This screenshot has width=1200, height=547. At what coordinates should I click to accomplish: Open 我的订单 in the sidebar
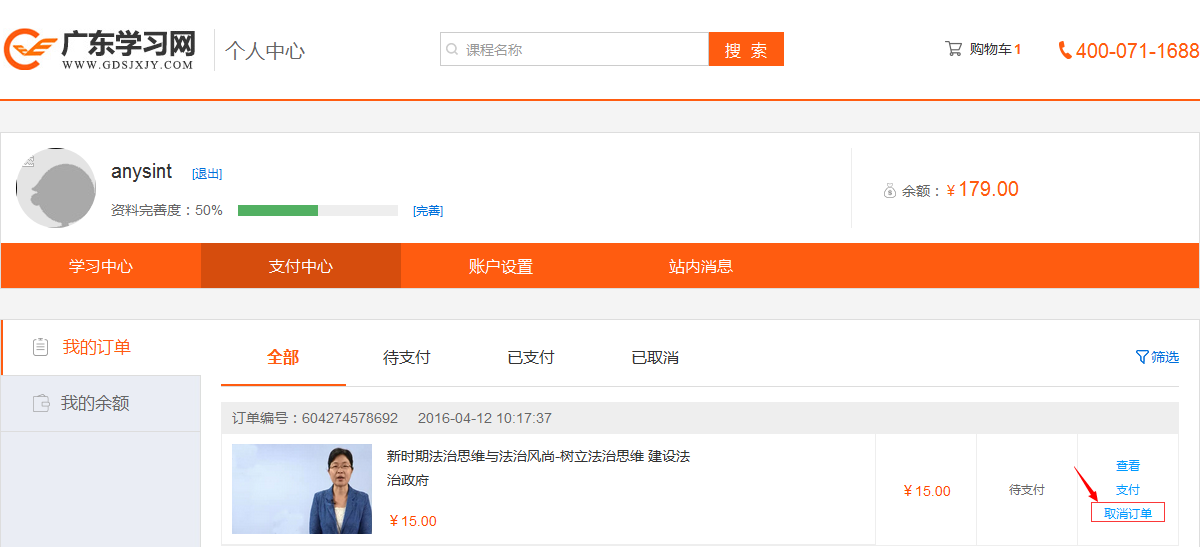pos(97,347)
